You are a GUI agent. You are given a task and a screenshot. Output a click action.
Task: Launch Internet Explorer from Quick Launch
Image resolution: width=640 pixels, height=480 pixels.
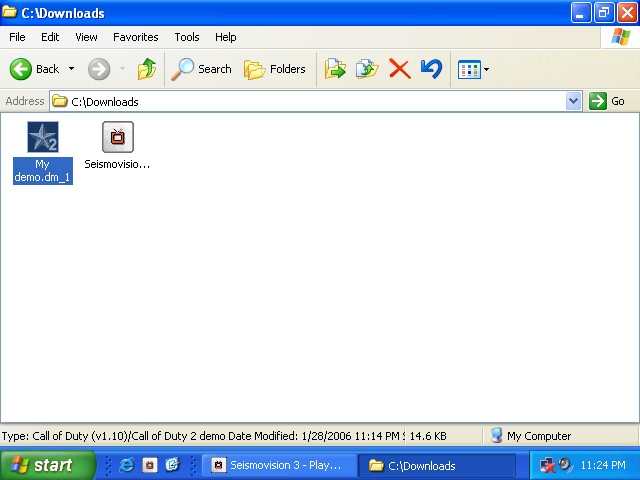point(127,465)
